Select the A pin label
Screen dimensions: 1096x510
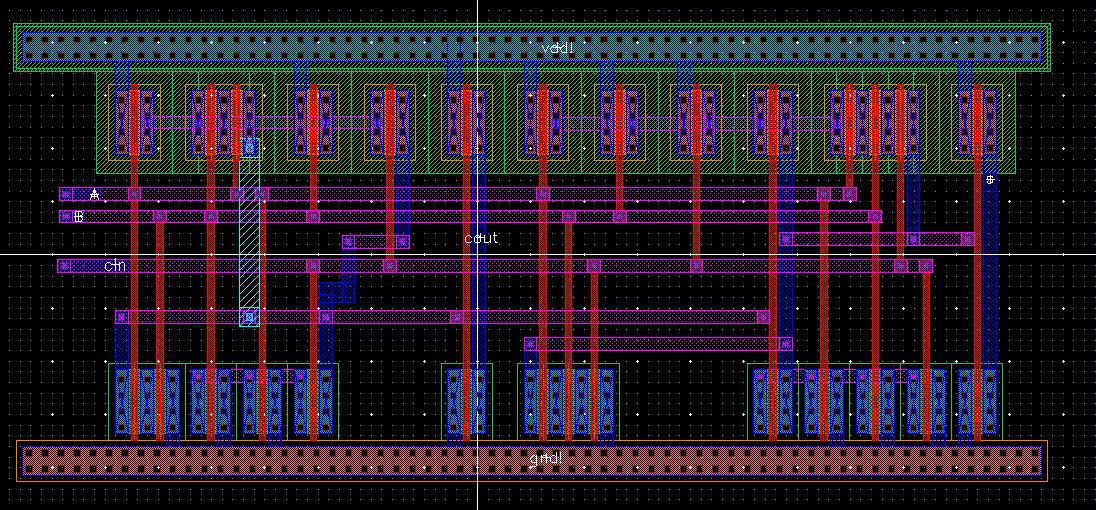point(95,194)
